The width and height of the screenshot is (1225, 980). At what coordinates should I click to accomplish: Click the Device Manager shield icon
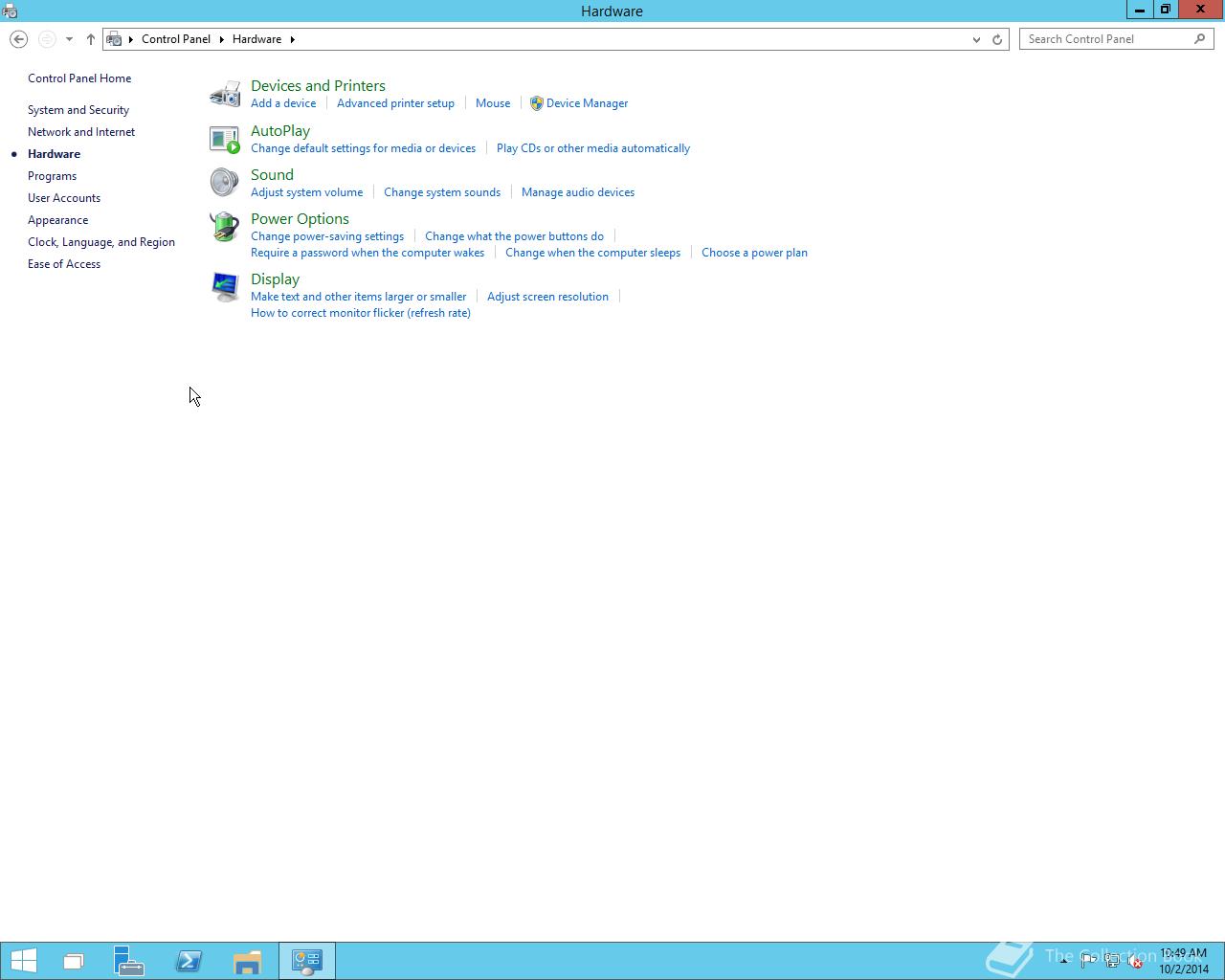537,103
